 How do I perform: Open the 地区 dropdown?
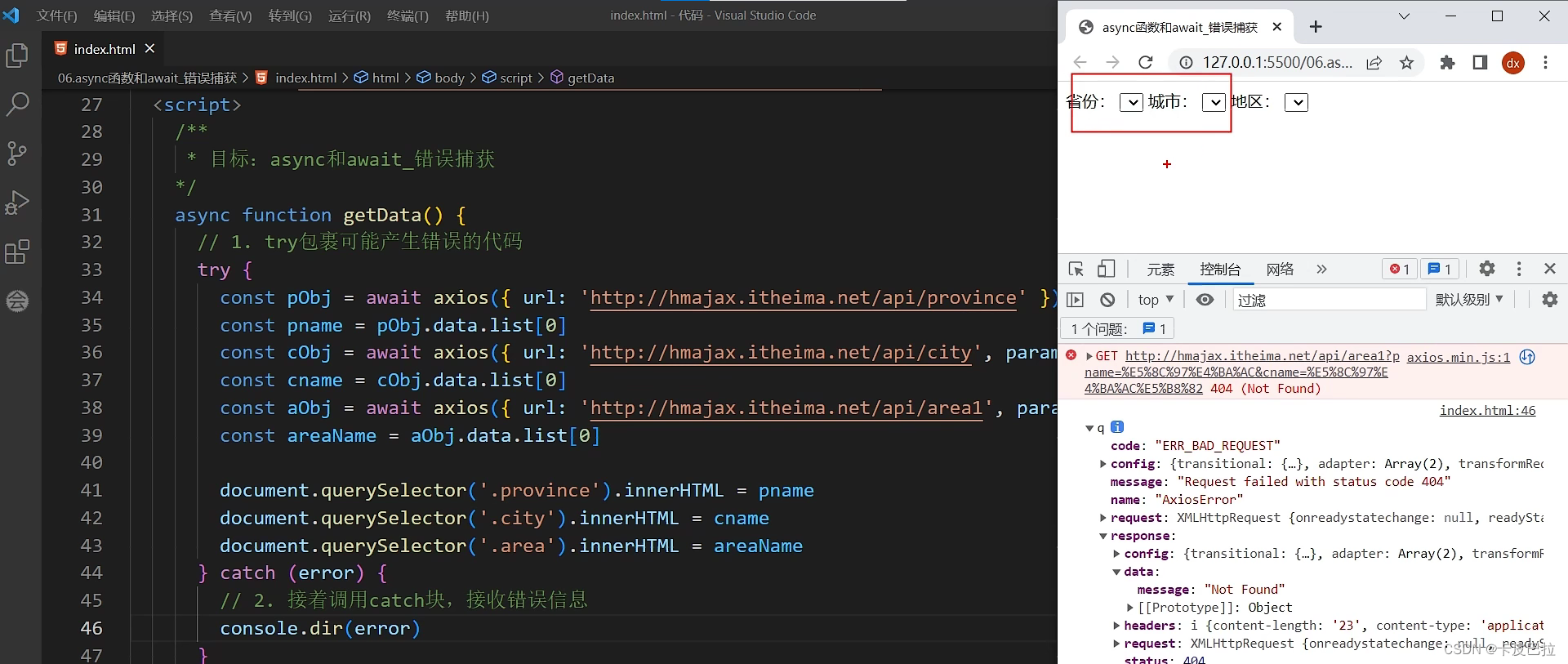1296,102
